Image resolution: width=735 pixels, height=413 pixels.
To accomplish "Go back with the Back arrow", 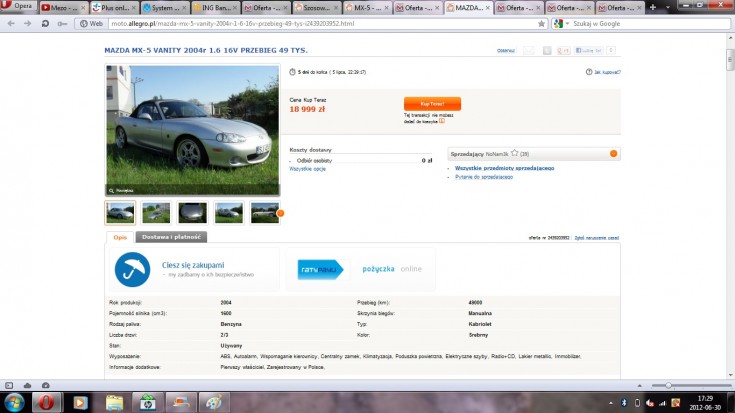I will [x=11, y=23].
